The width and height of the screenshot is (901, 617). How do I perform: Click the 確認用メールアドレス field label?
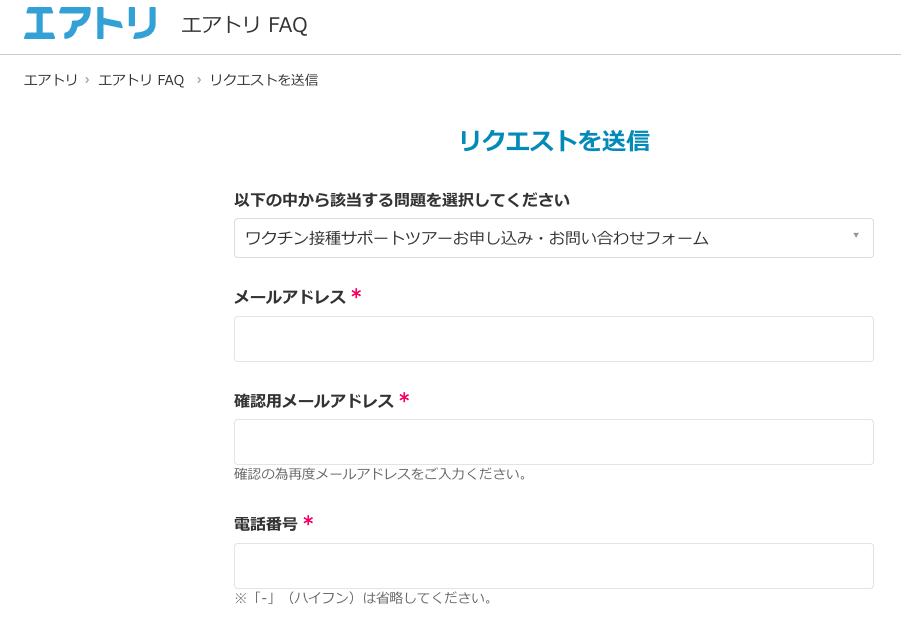314,400
